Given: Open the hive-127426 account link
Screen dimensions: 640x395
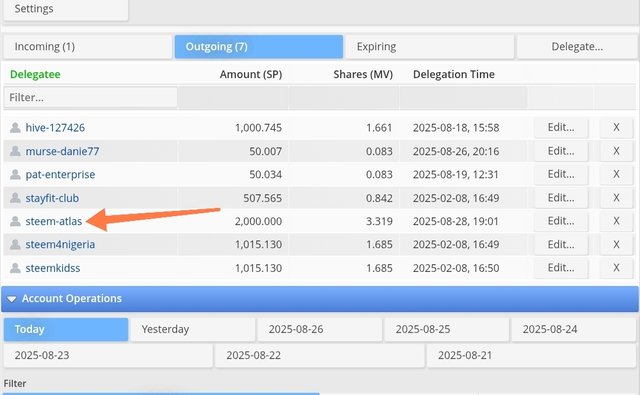Looking at the screenshot, I should (55, 128).
